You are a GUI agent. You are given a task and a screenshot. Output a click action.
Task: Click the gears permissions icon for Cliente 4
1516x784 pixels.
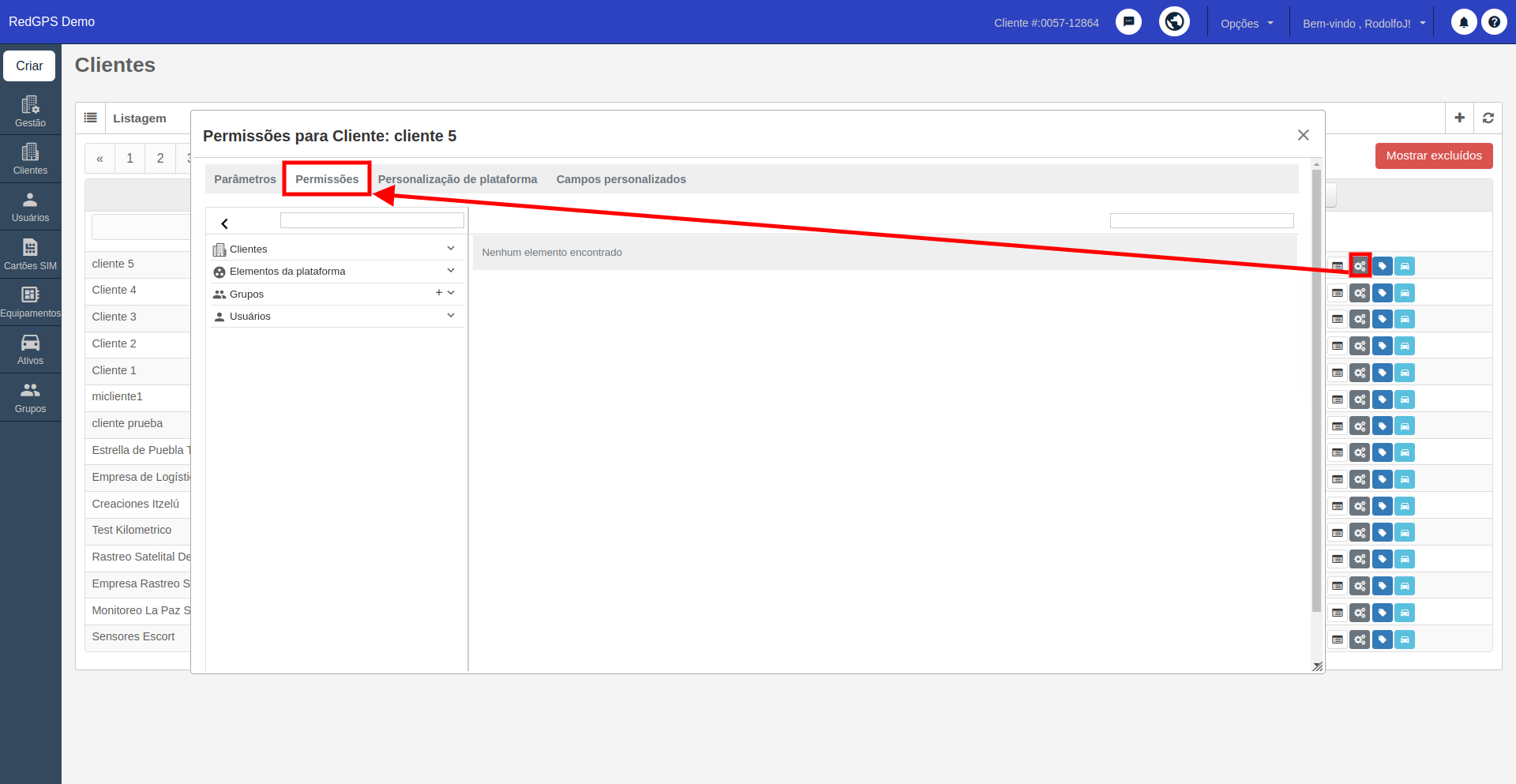click(1359, 293)
